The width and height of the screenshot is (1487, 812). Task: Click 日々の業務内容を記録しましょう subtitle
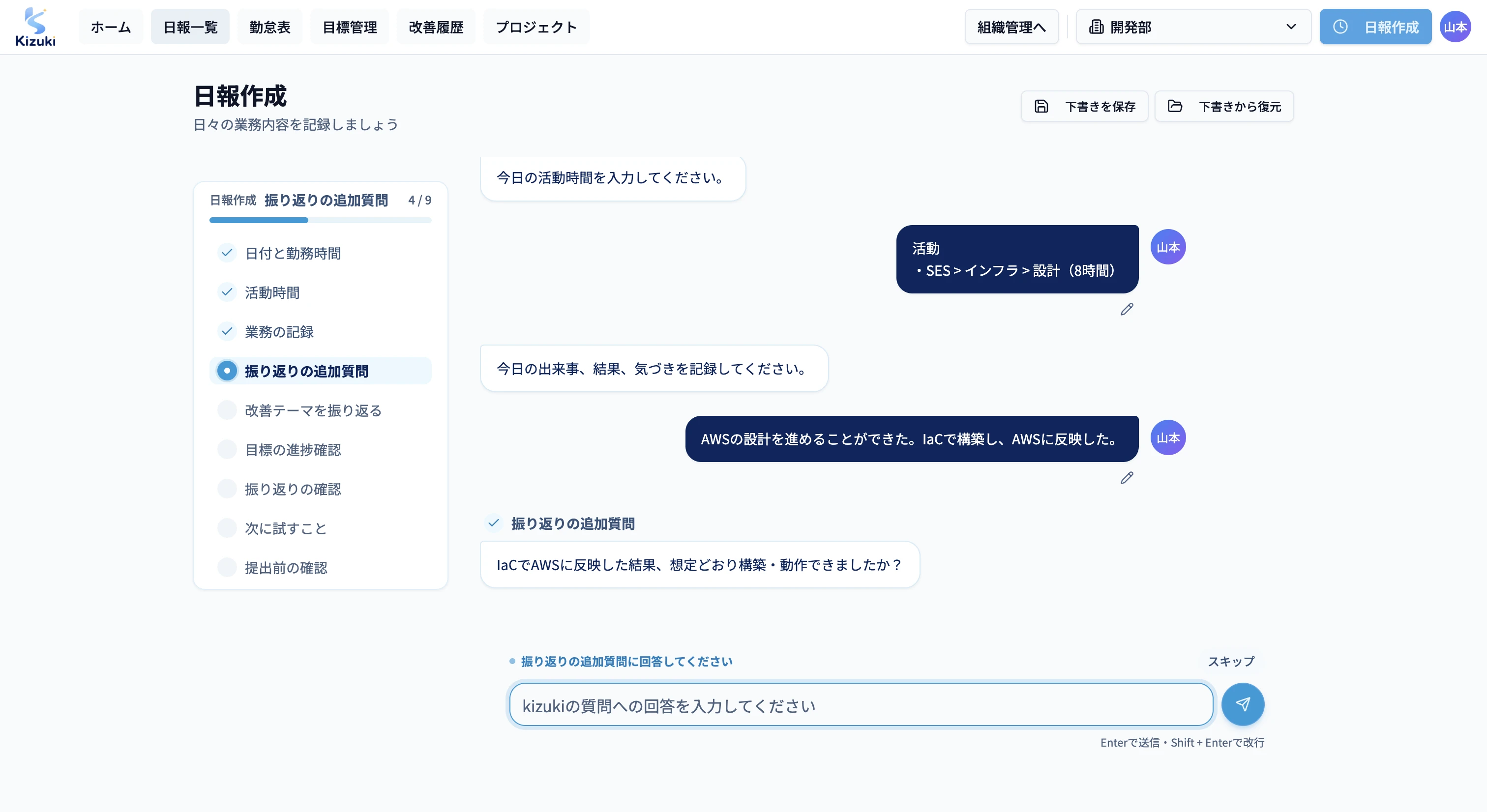296,125
